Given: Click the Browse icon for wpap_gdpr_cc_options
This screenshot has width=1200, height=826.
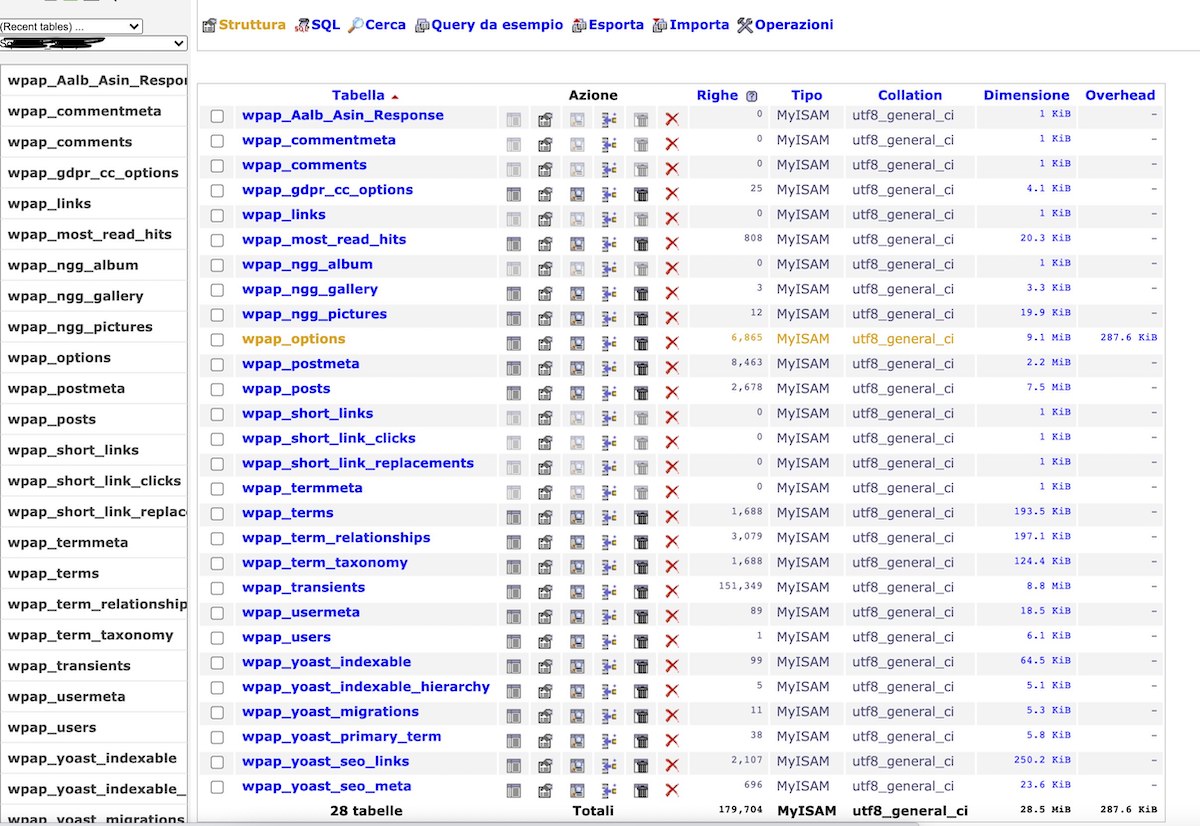Looking at the screenshot, I should click(x=513, y=194).
